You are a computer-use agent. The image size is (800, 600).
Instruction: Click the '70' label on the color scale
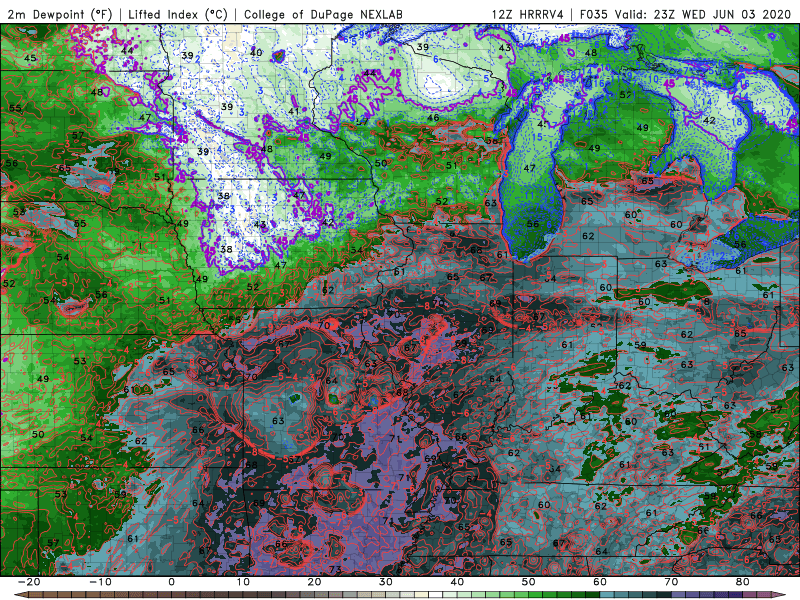coord(671,582)
